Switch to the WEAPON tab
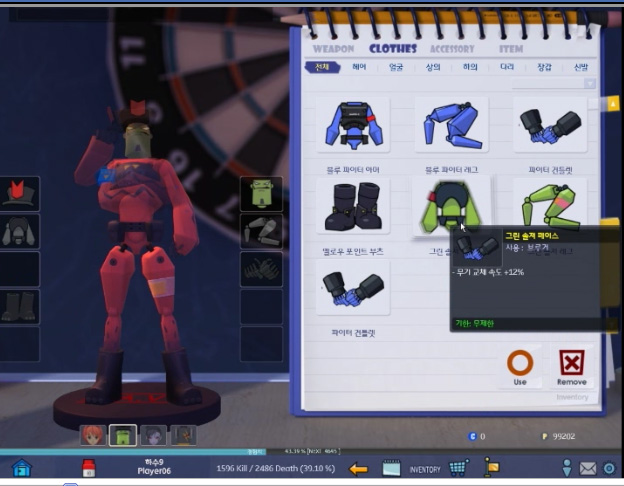The image size is (624, 486). [x=333, y=49]
